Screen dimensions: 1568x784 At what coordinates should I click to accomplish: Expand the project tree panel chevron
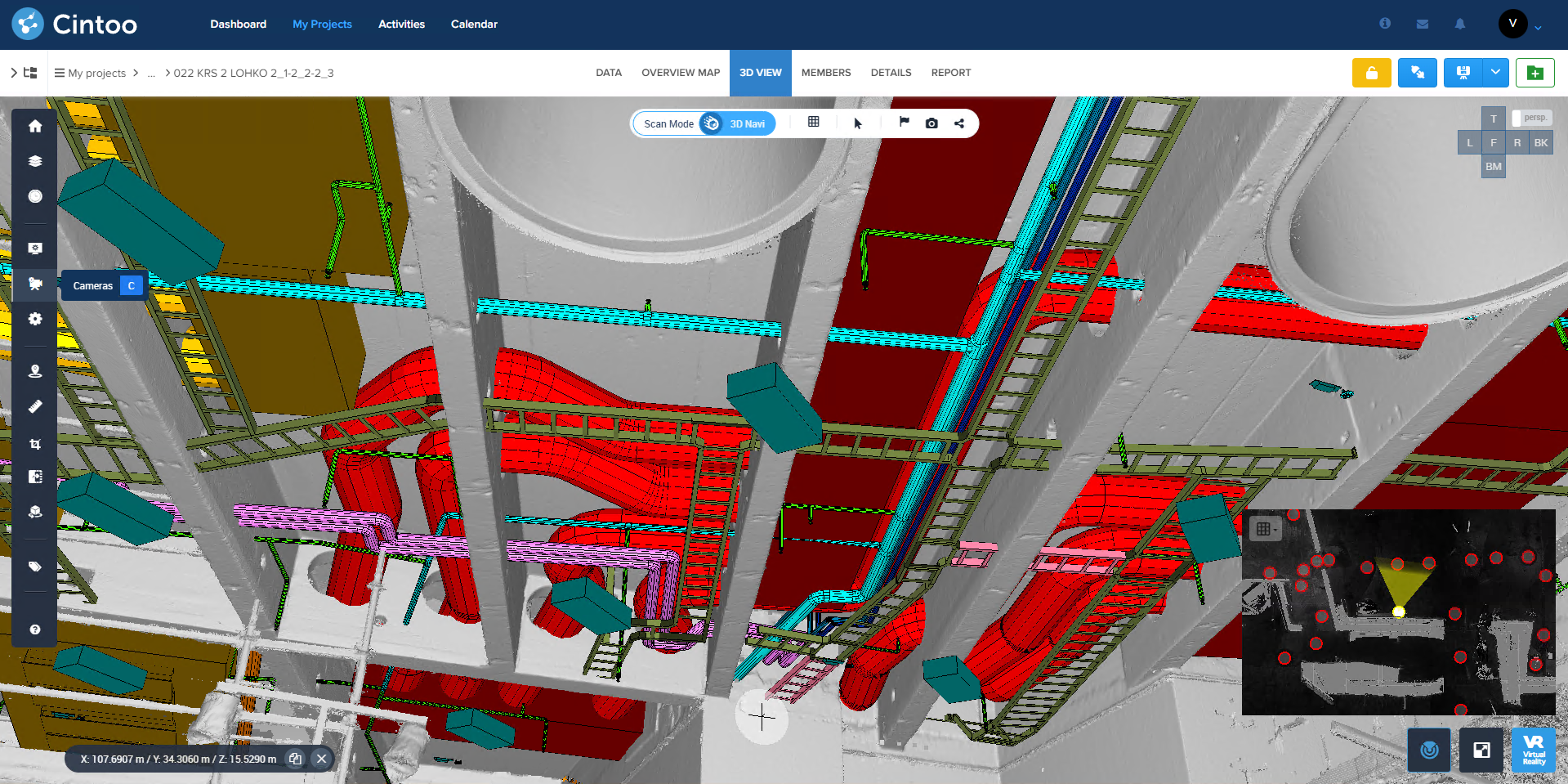point(14,73)
